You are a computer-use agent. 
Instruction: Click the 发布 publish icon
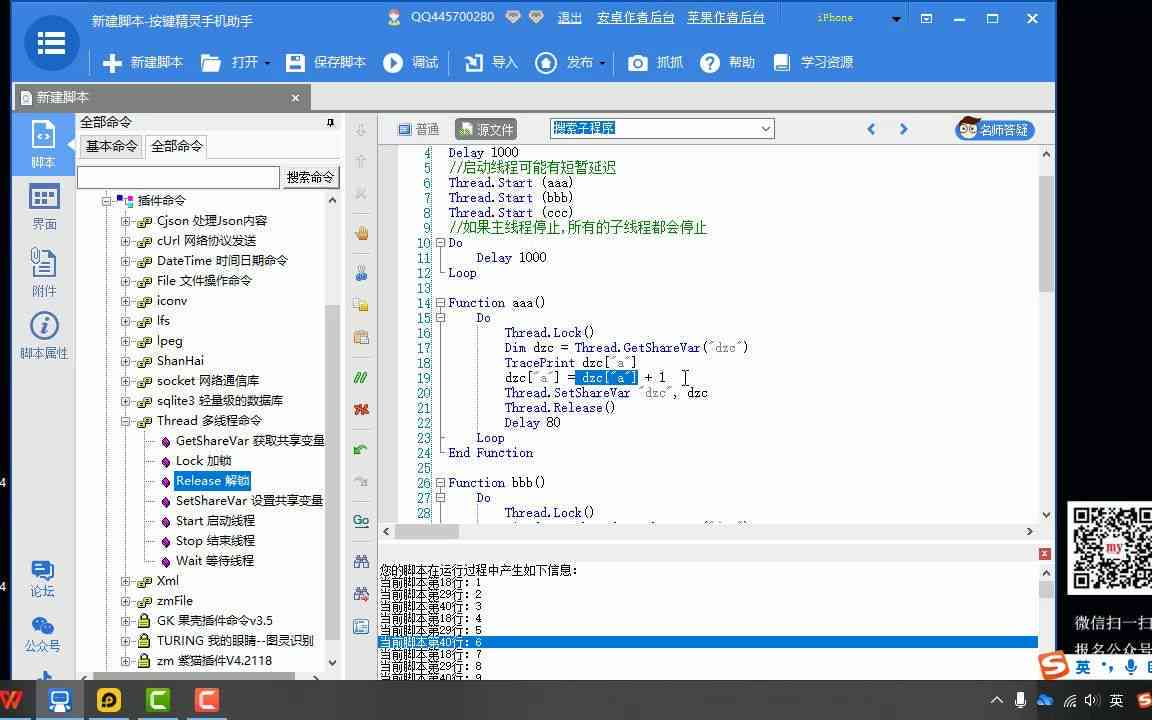(546, 62)
